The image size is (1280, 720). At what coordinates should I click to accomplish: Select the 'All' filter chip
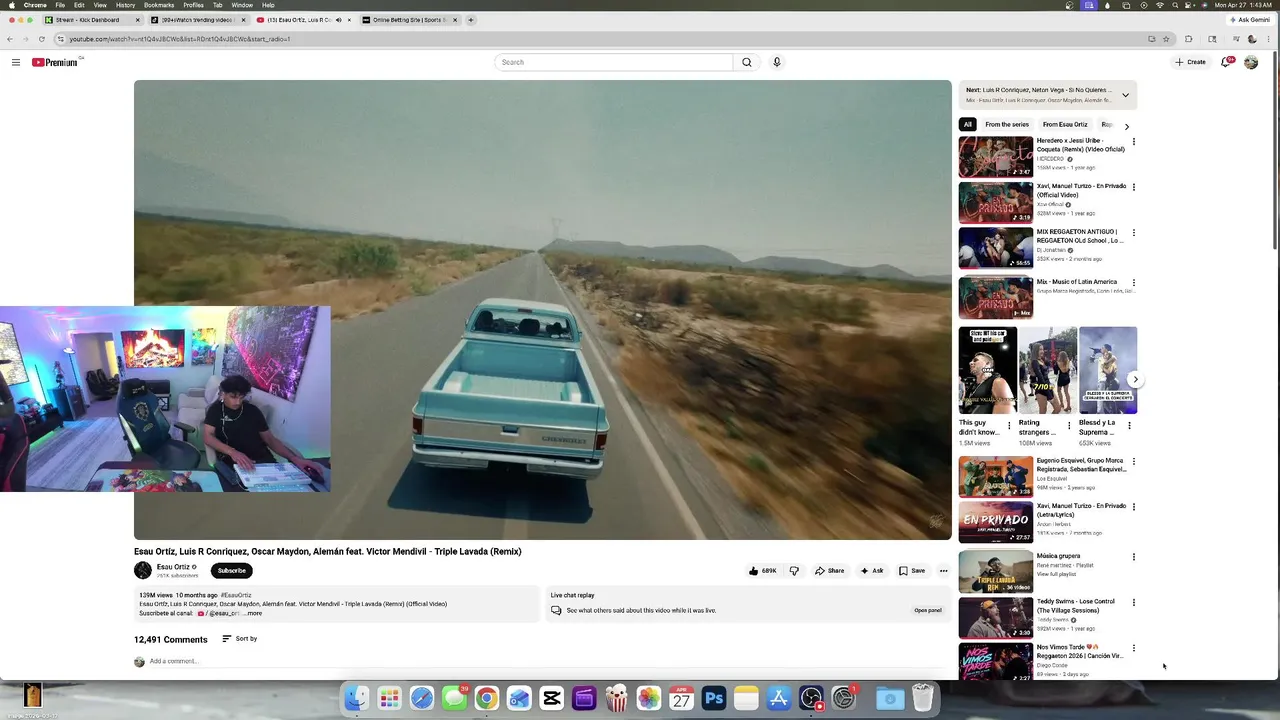tap(967, 125)
